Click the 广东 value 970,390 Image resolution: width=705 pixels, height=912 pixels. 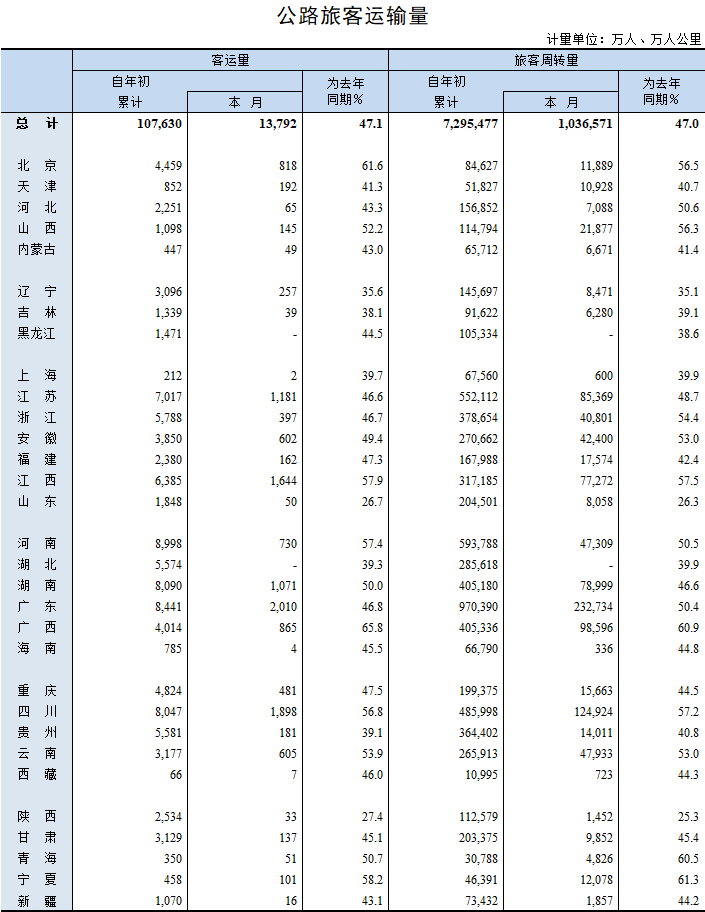coord(478,607)
